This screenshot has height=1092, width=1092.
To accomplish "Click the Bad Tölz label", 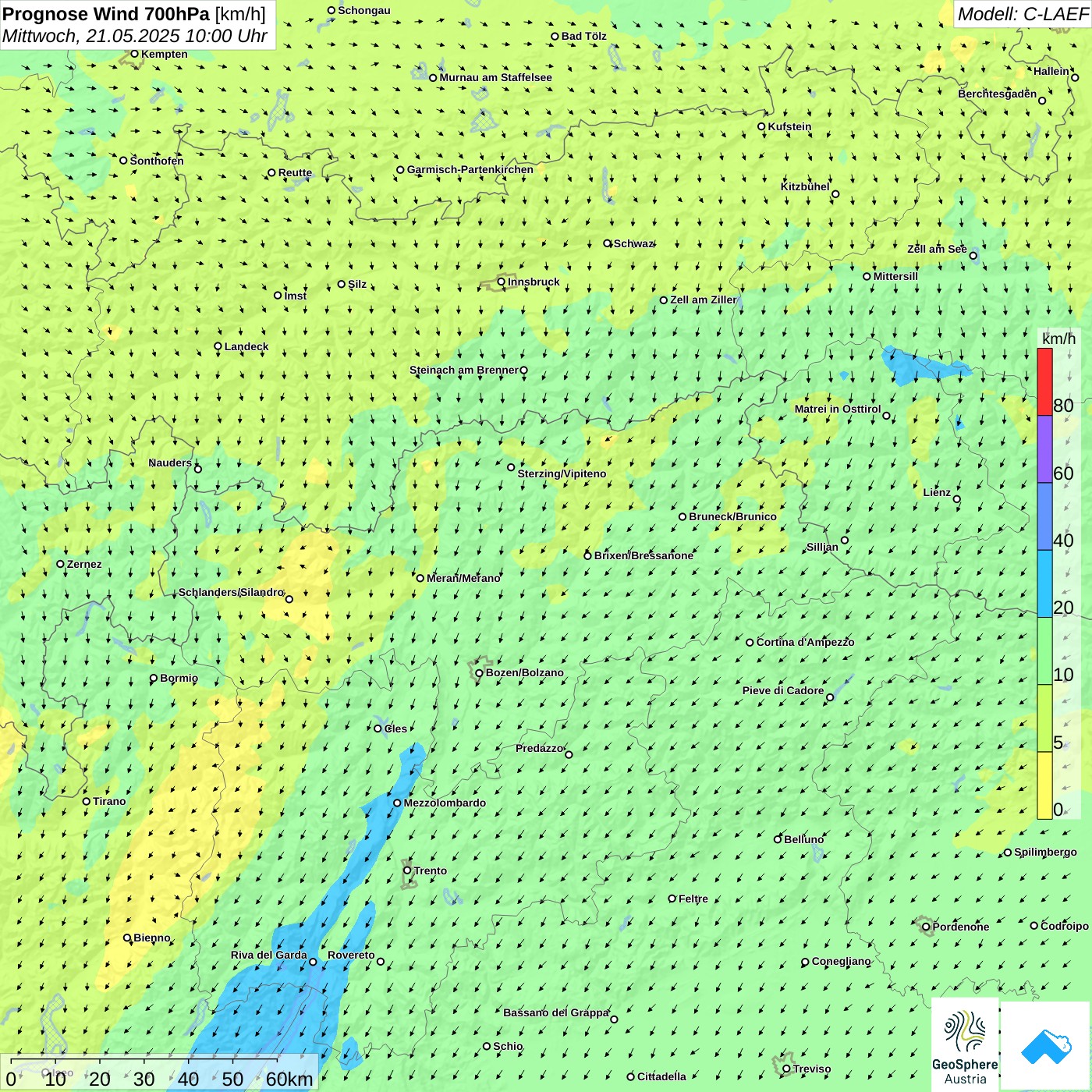I will 583,36.
